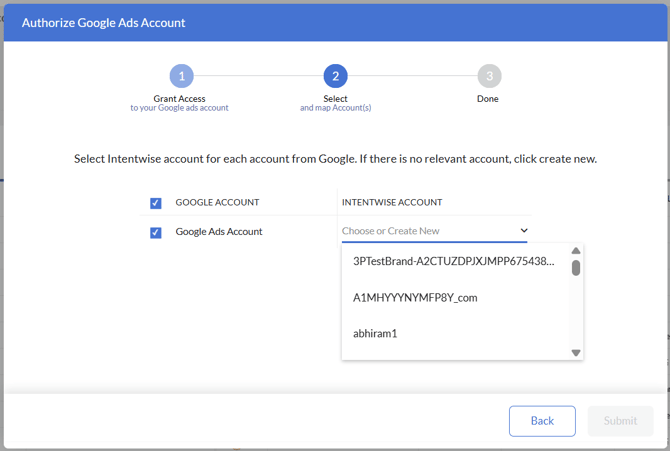Choose abhiram1 from the list

(455, 333)
